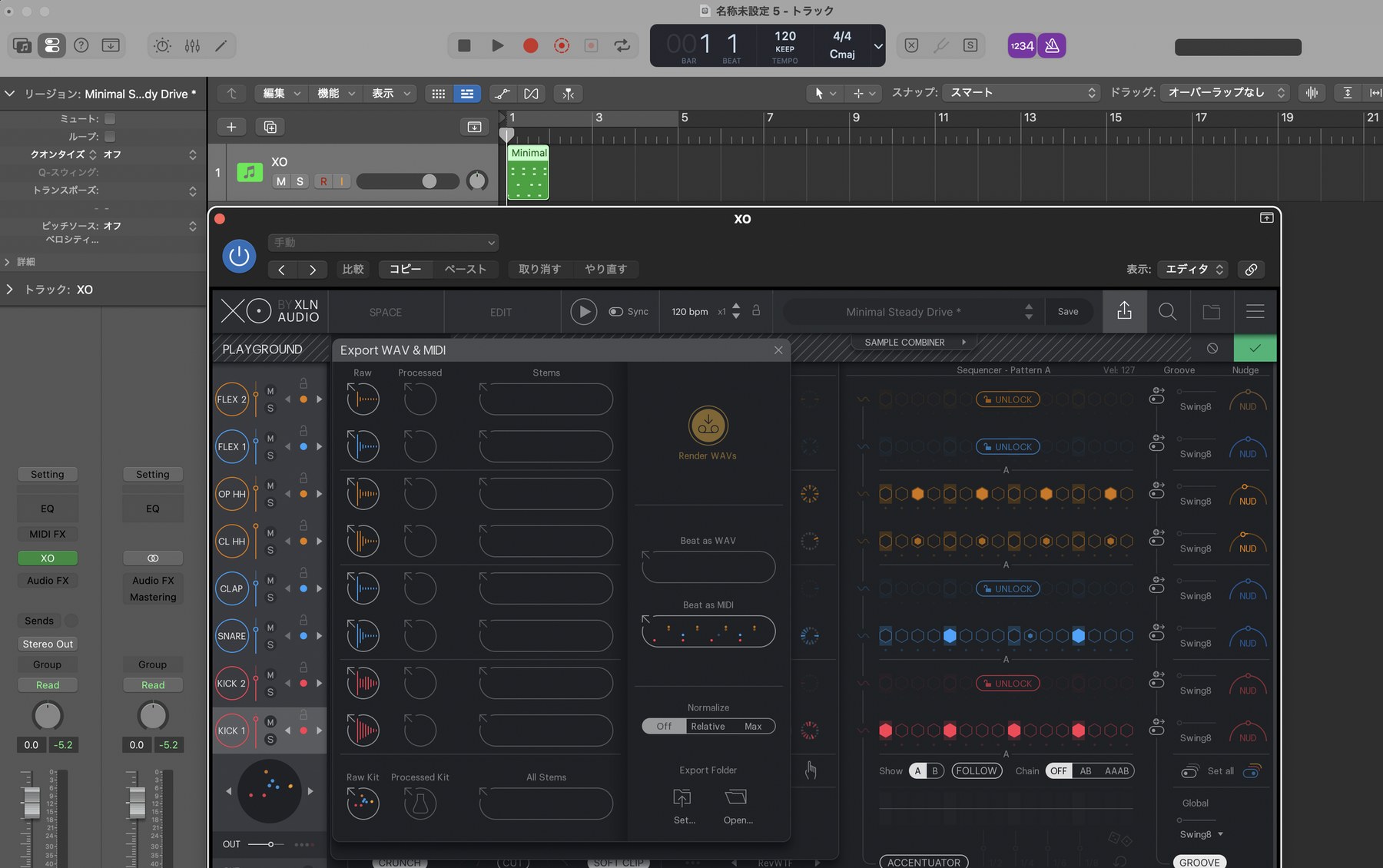Image resolution: width=1383 pixels, height=868 pixels.
Task: Open XO search magnifier icon
Action: click(1167, 311)
